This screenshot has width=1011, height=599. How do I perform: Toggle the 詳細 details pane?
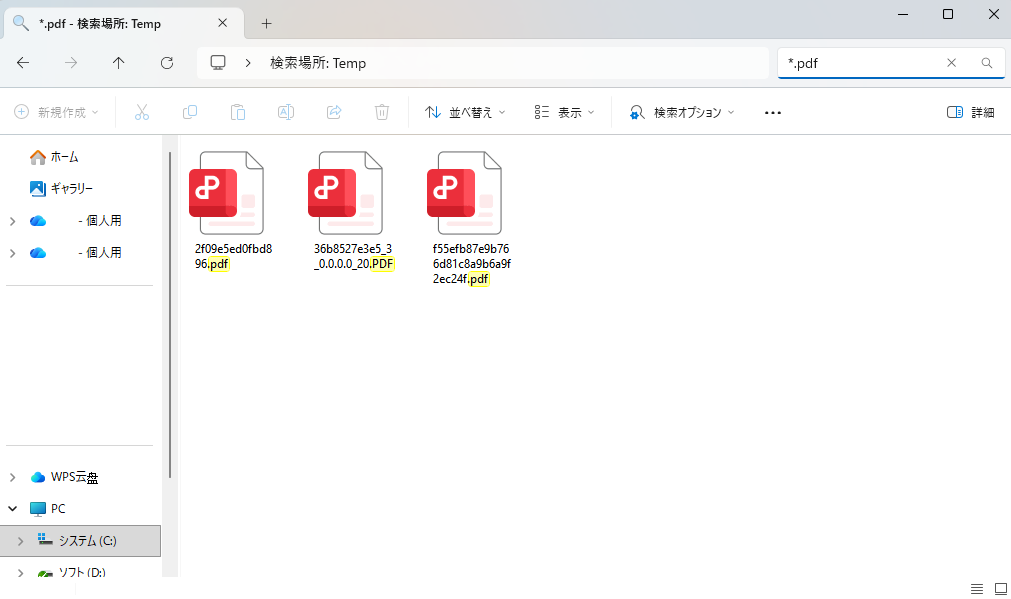tap(970, 113)
